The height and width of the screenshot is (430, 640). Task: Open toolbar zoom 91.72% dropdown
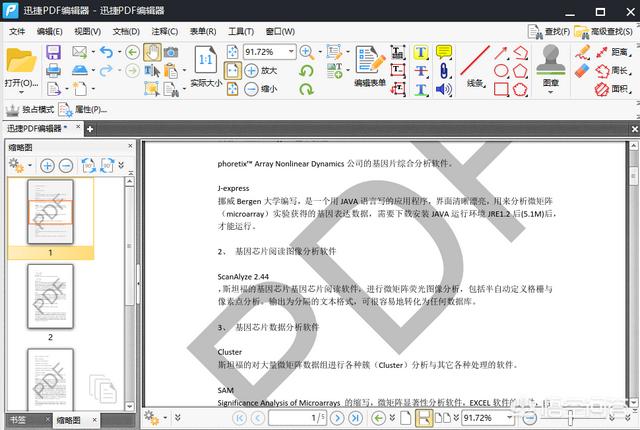pyautogui.click(x=291, y=52)
